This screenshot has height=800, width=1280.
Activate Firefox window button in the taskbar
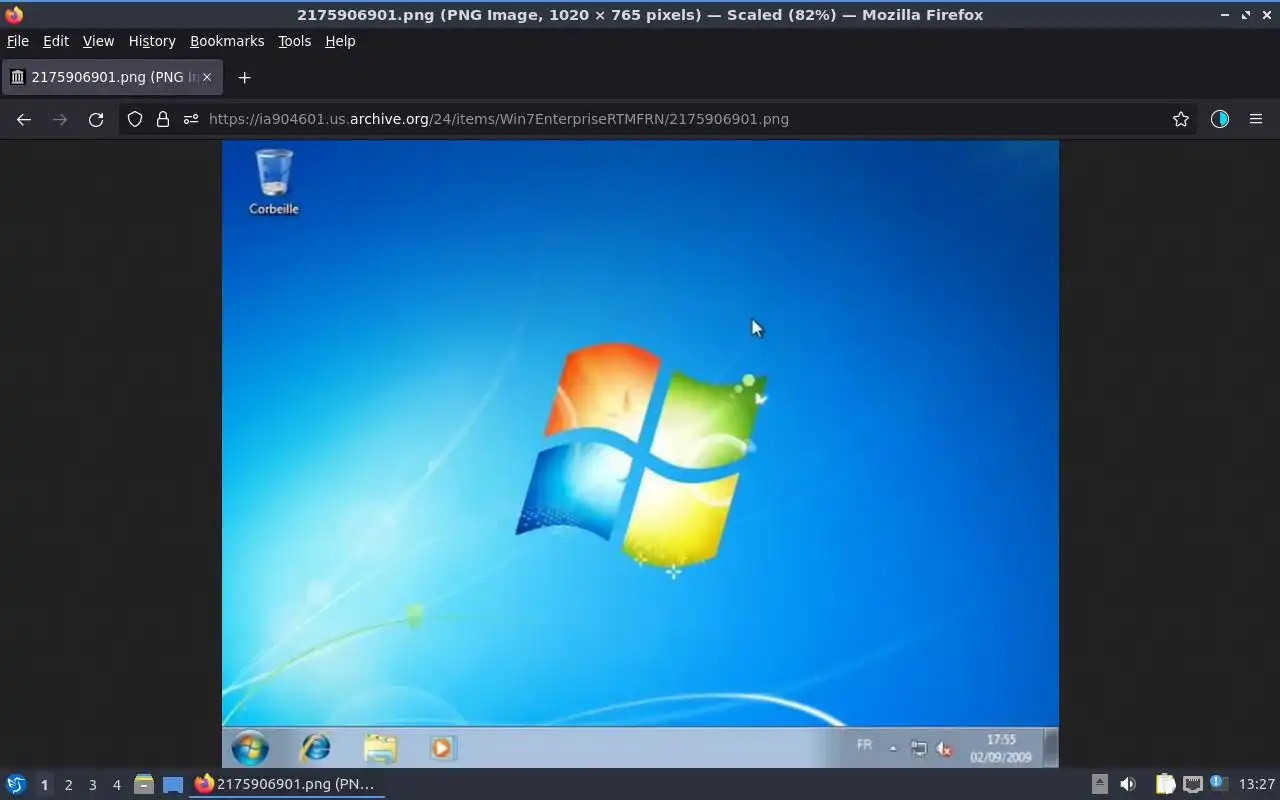pos(286,784)
